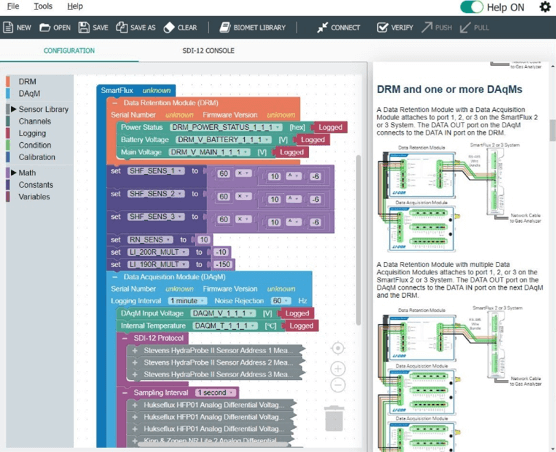Open the LI_190R_MULT variable dropdown
The image size is (556, 452).
pyautogui.click(x=158, y=264)
